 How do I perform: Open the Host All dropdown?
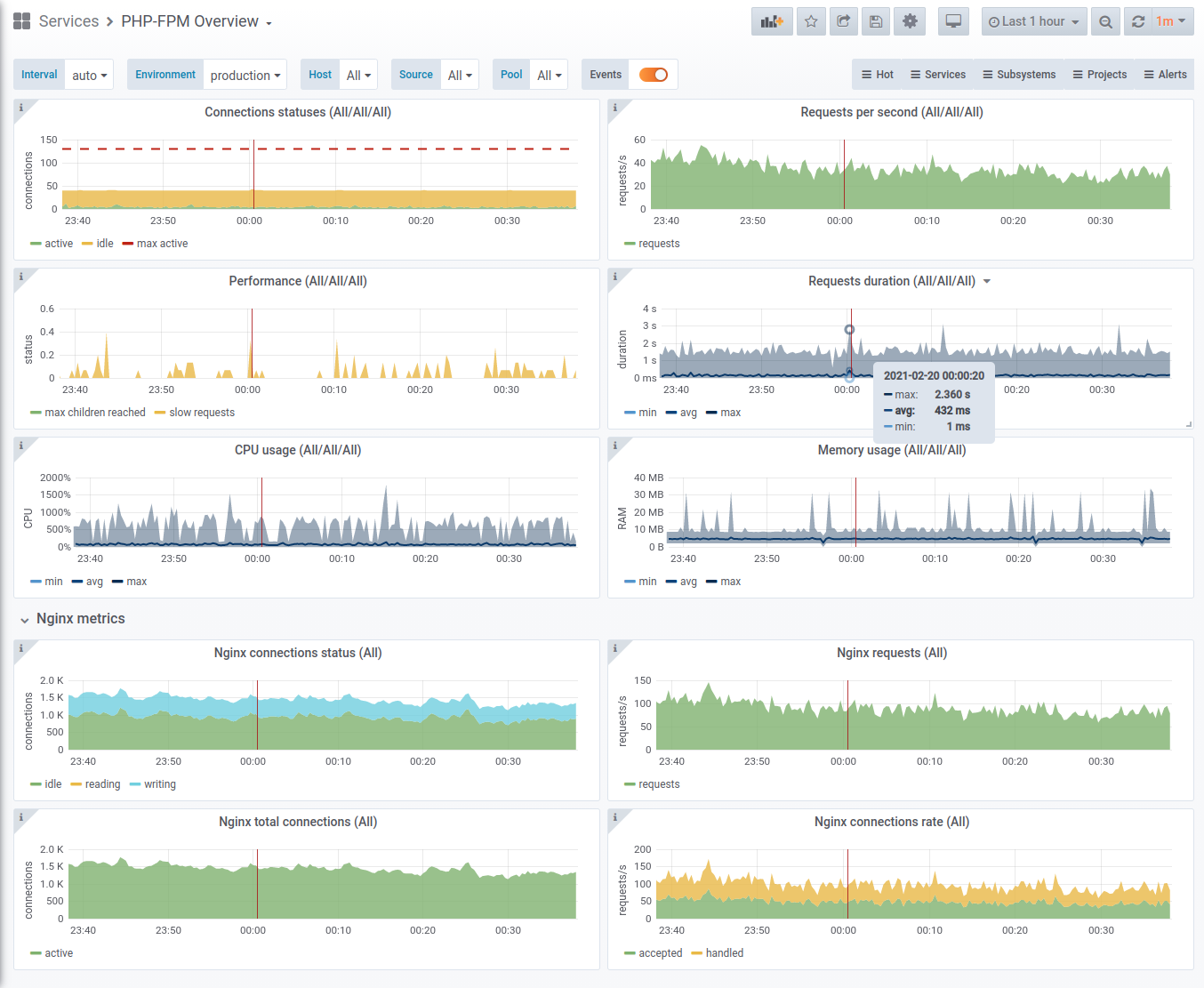[x=358, y=75]
